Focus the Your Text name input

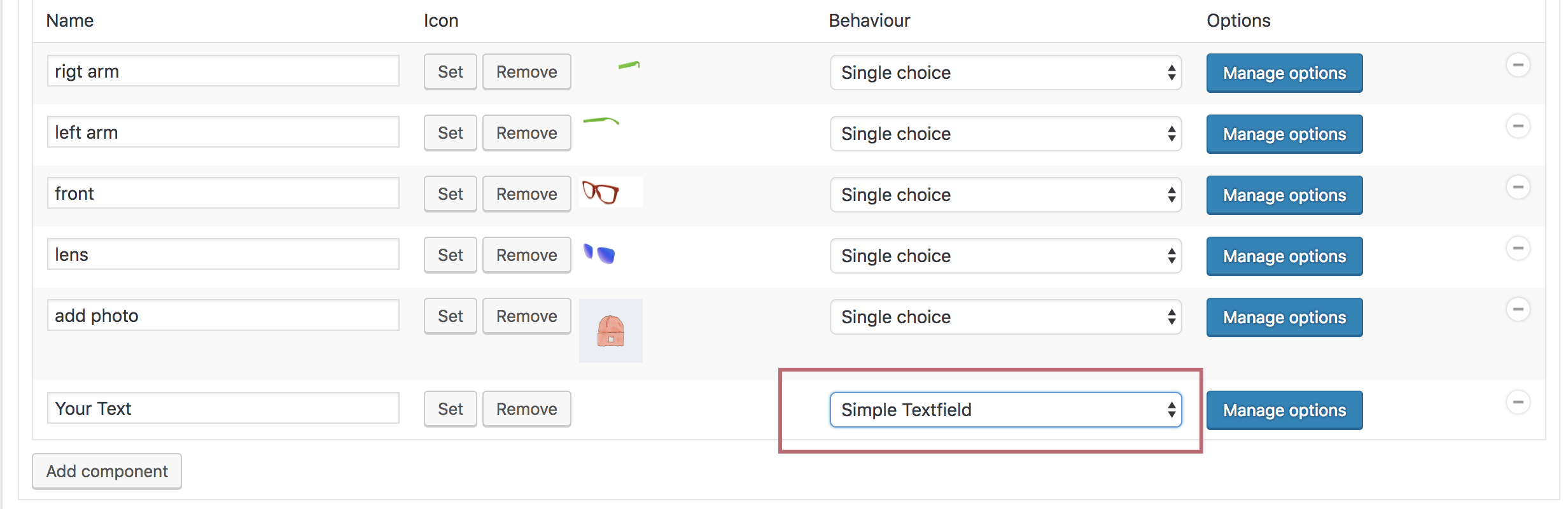point(223,408)
